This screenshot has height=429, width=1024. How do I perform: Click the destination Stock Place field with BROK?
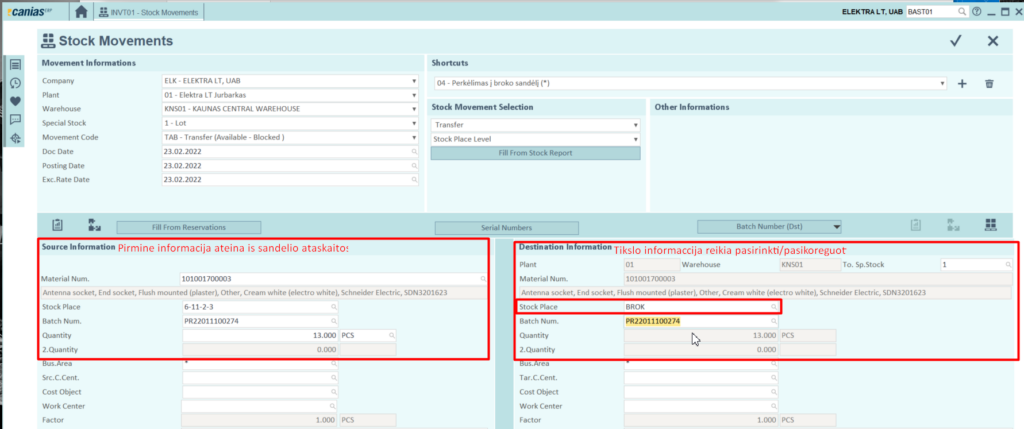pyautogui.click(x=698, y=307)
